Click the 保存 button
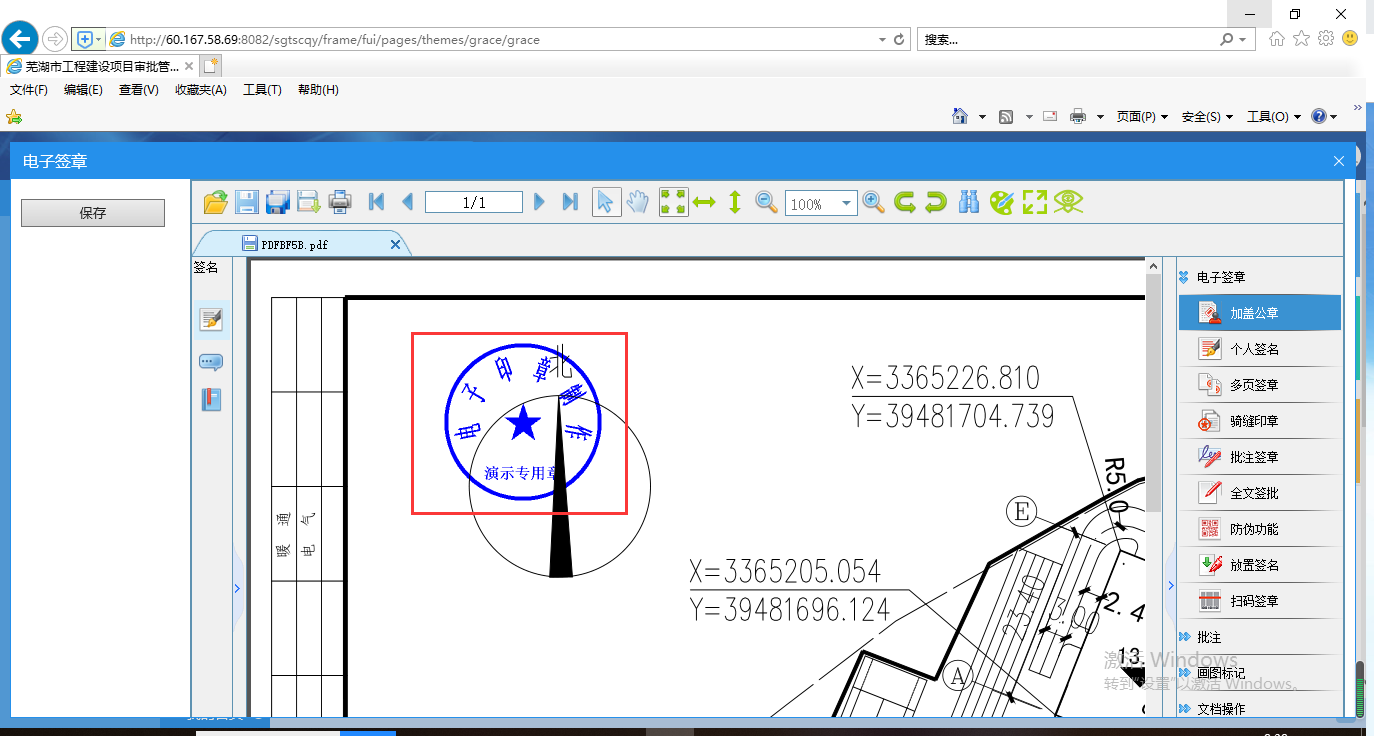Screen dimensions: 1374x736 click(x=93, y=213)
